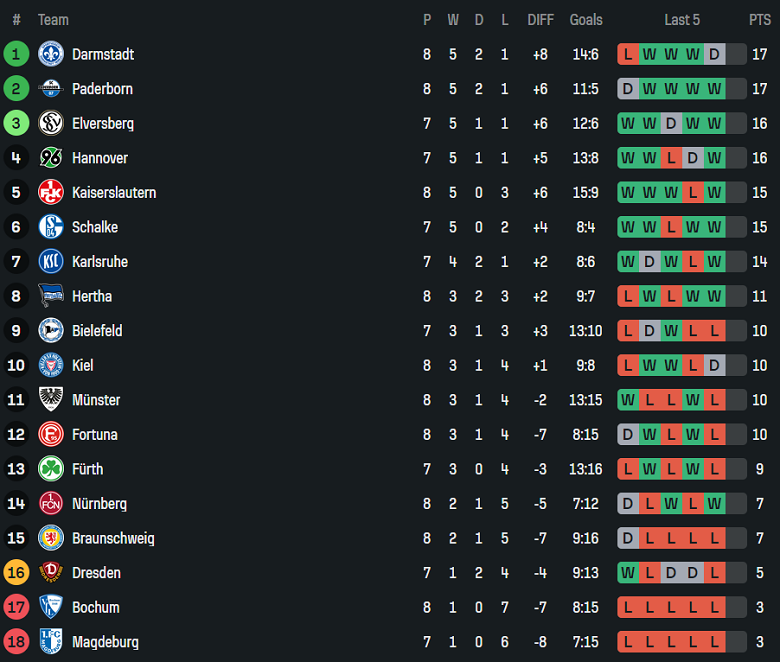Select the Elversberg club badge
780x662 pixels.
point(51,123)
